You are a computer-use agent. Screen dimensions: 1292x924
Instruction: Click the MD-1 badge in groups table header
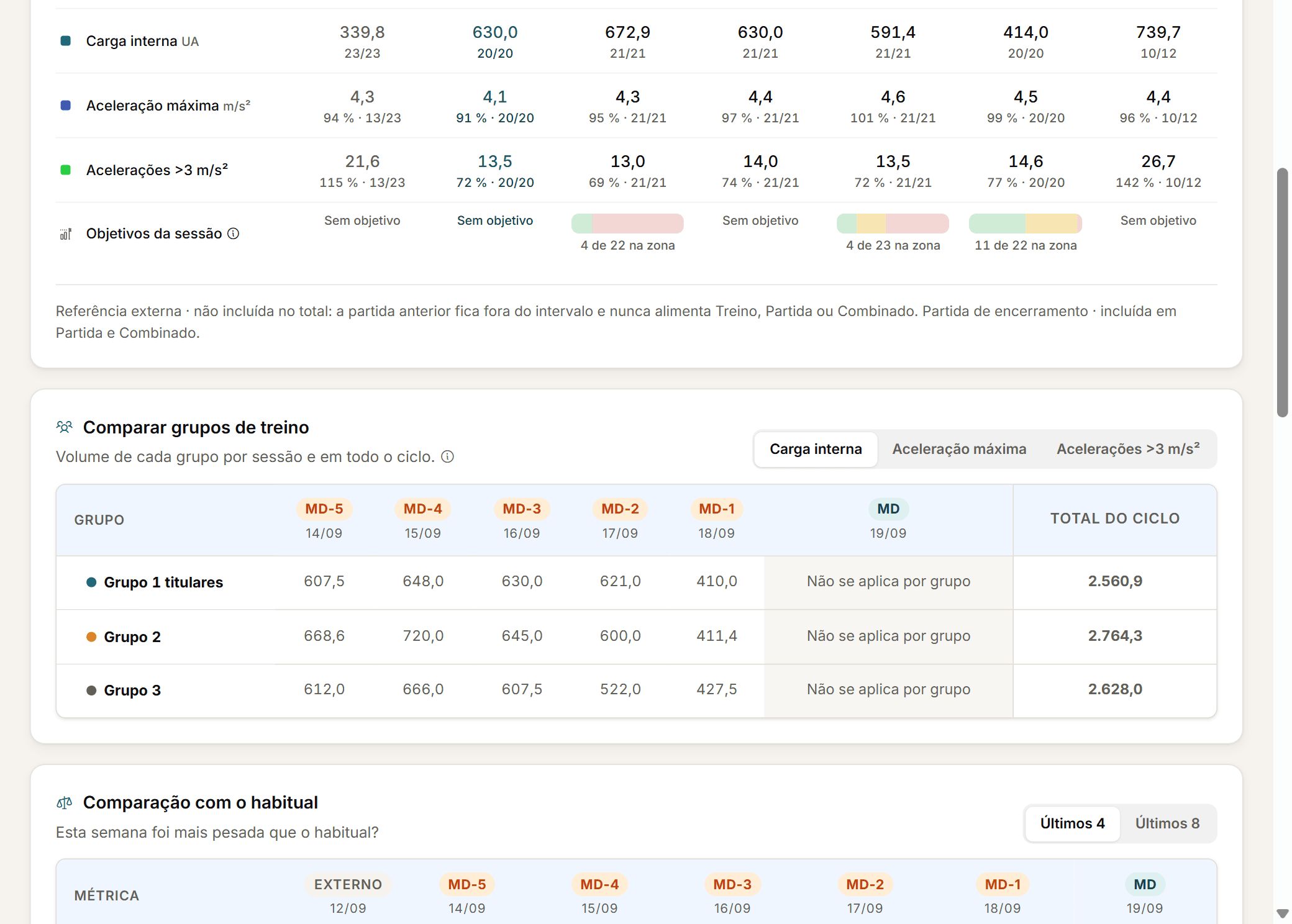[717, 509]
